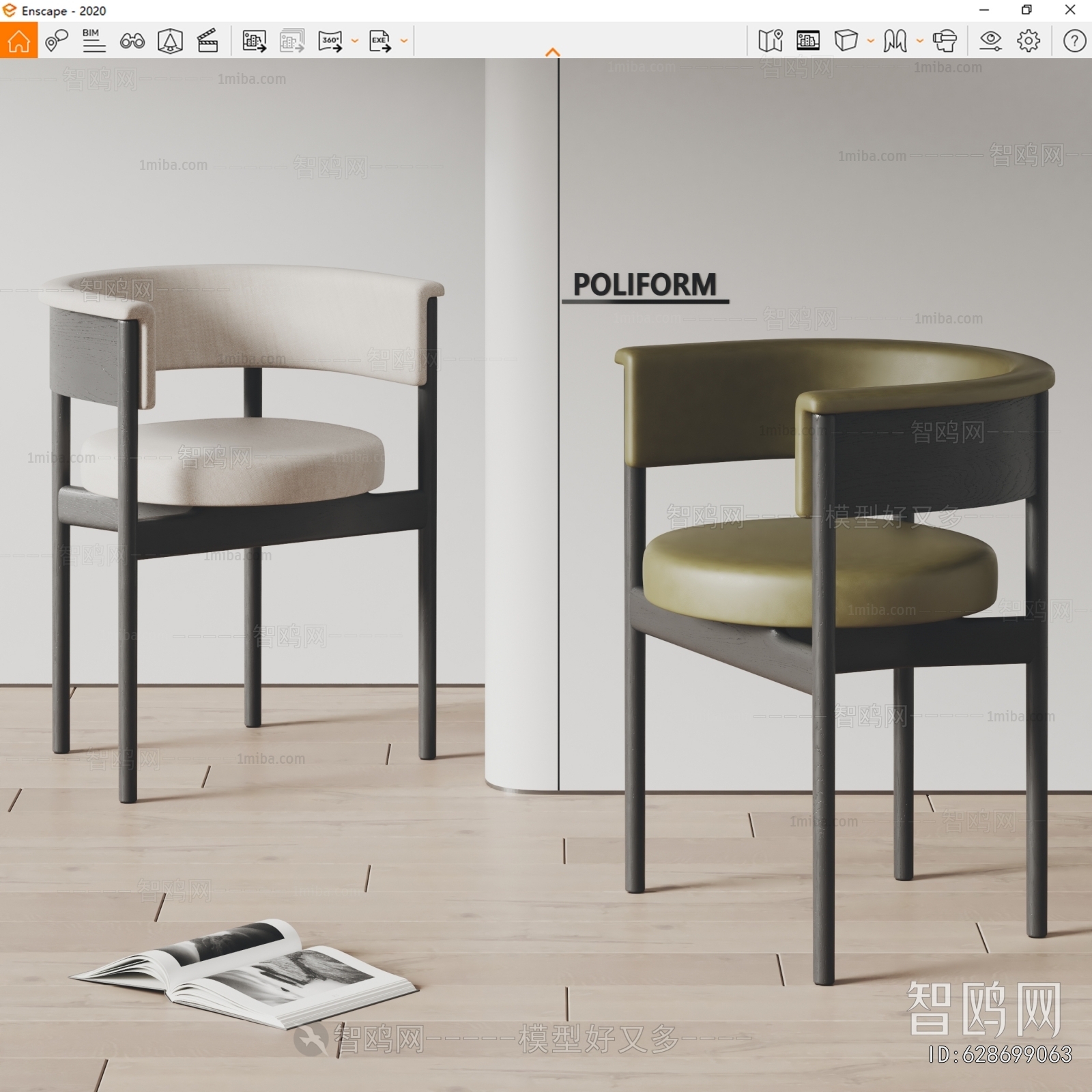
Task: Open the mini map icon
Action: pyautogui.click(x=771, y=41)
